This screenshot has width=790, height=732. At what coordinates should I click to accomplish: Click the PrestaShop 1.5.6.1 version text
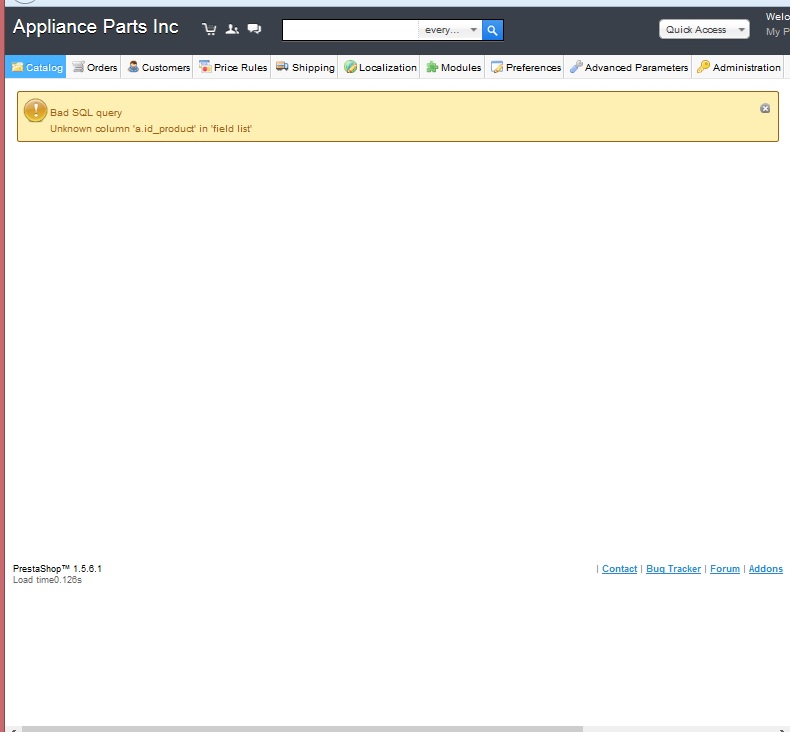tap(57, 568)
